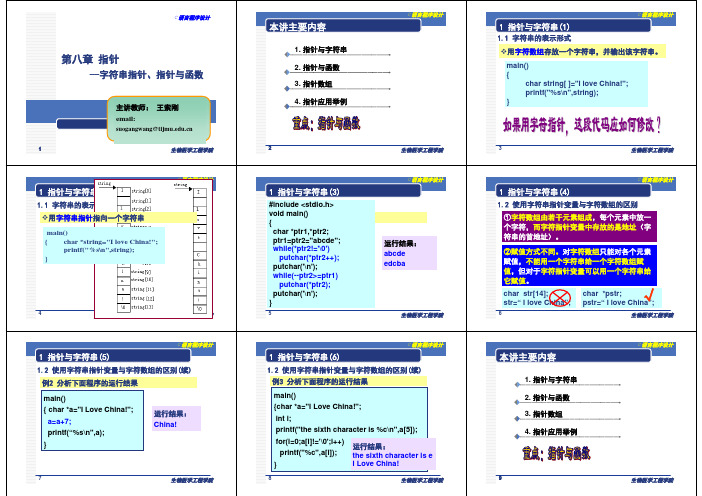Click '2. 指针与函数' on slide 9
The image size is (702, 496).
pos(547,398)
